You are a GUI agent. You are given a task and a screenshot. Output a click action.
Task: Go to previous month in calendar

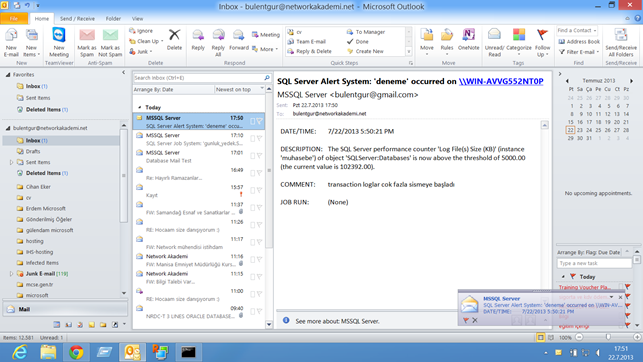point(567,81)
